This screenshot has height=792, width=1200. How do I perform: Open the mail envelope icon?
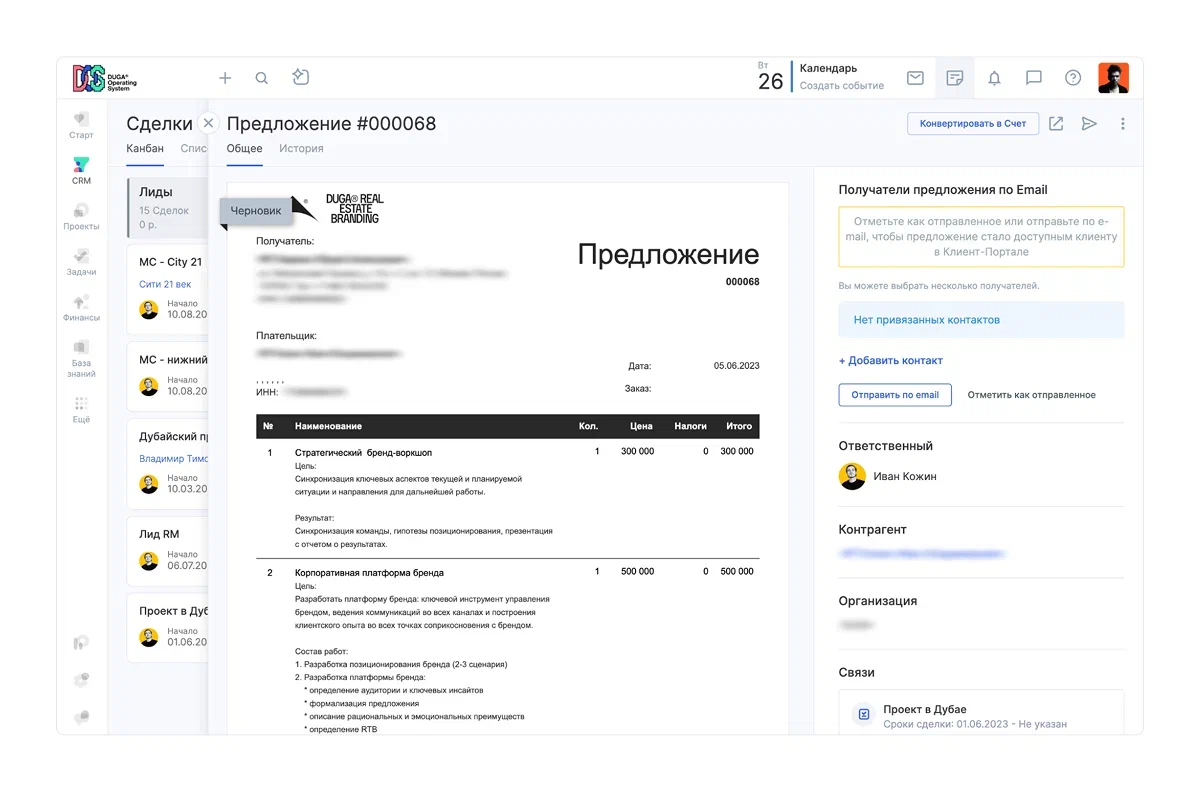coord(915,78)
